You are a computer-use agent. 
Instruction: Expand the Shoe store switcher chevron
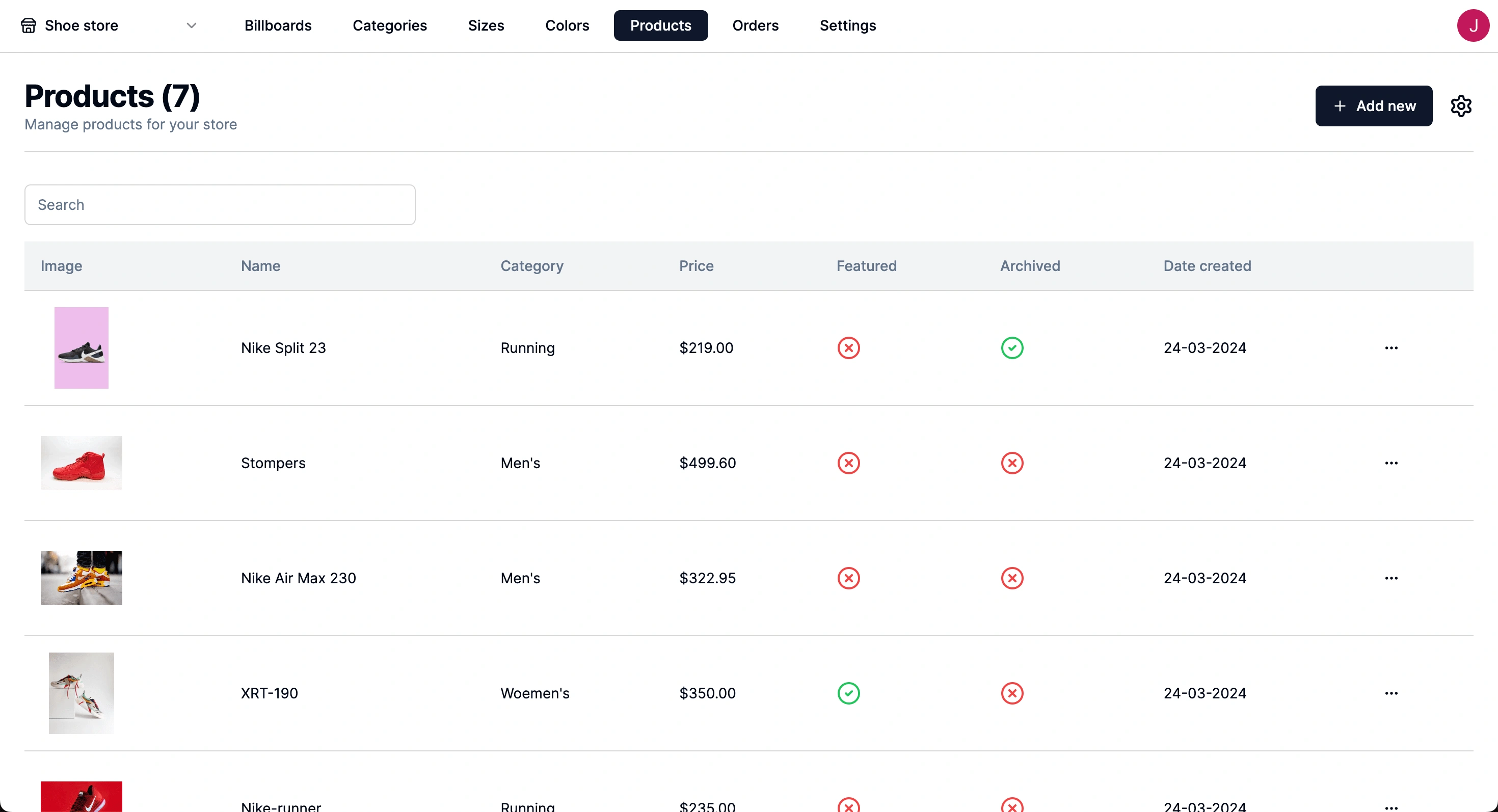(x=191, y=25)
